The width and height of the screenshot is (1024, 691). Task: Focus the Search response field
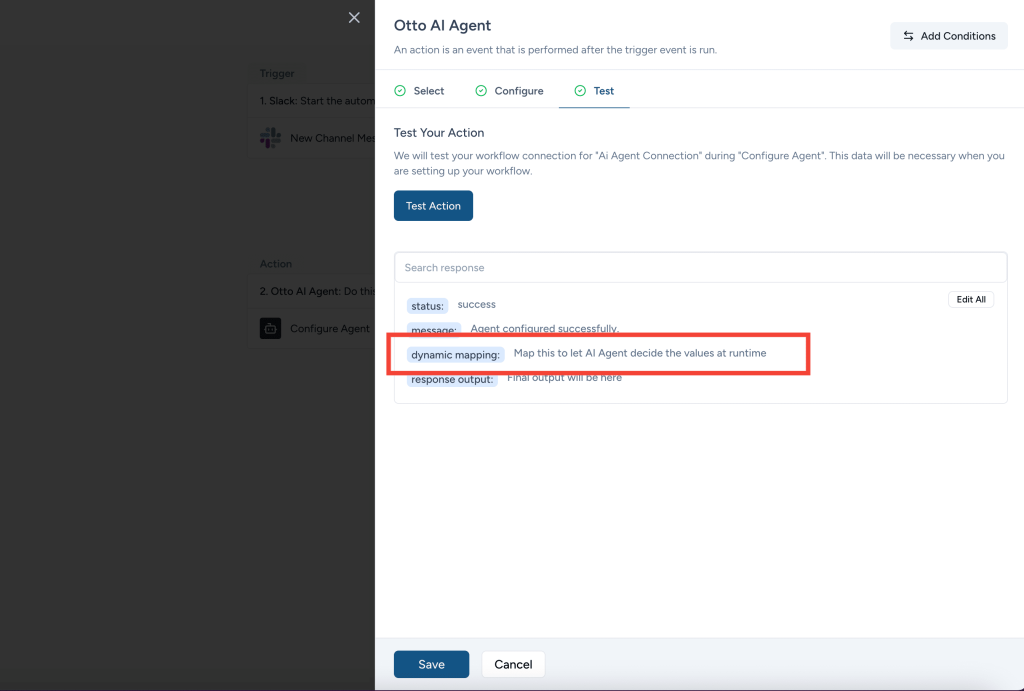point(700,268)
